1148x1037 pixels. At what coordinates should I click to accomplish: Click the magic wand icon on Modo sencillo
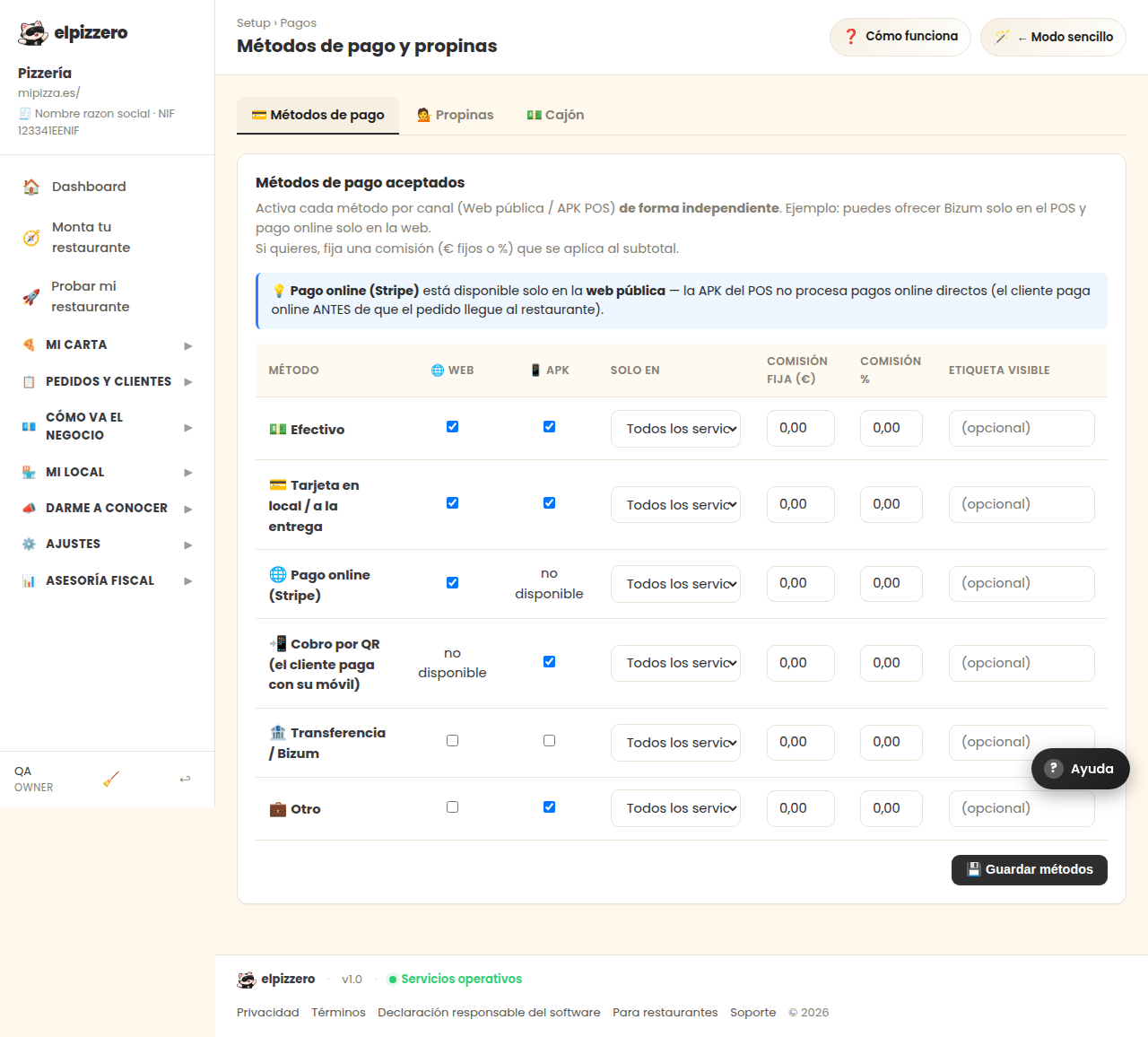point(1002,37)
